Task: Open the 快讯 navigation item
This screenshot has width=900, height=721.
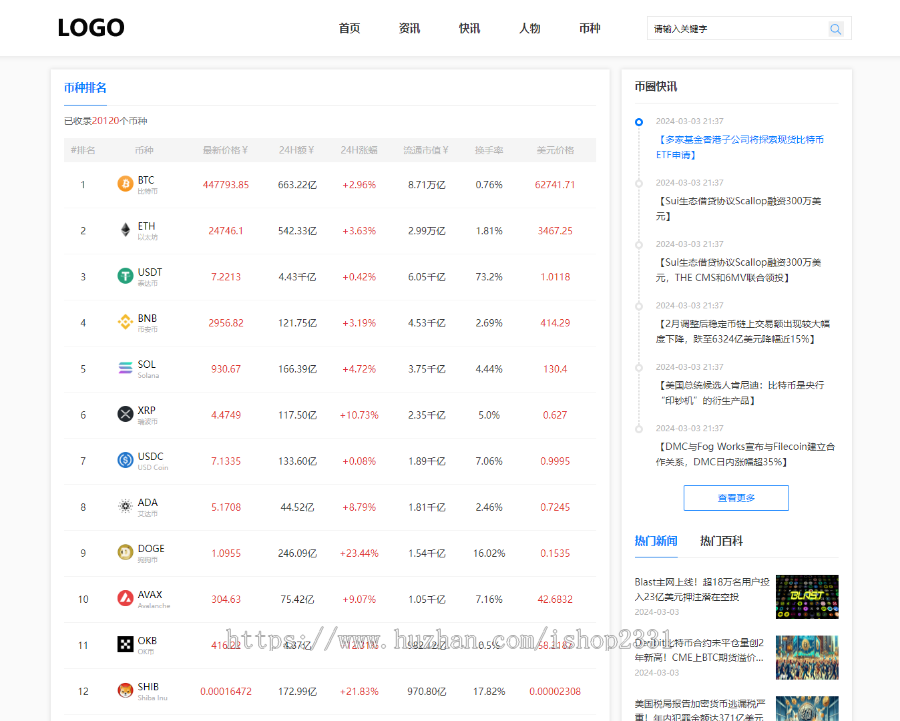Action: tap(470, 28)
